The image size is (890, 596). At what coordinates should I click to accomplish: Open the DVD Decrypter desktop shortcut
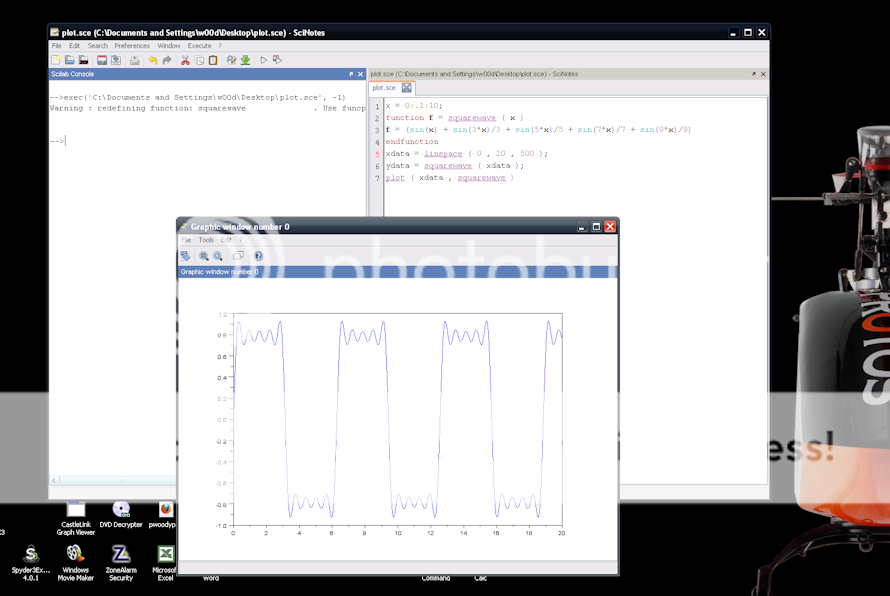[121, 515]
